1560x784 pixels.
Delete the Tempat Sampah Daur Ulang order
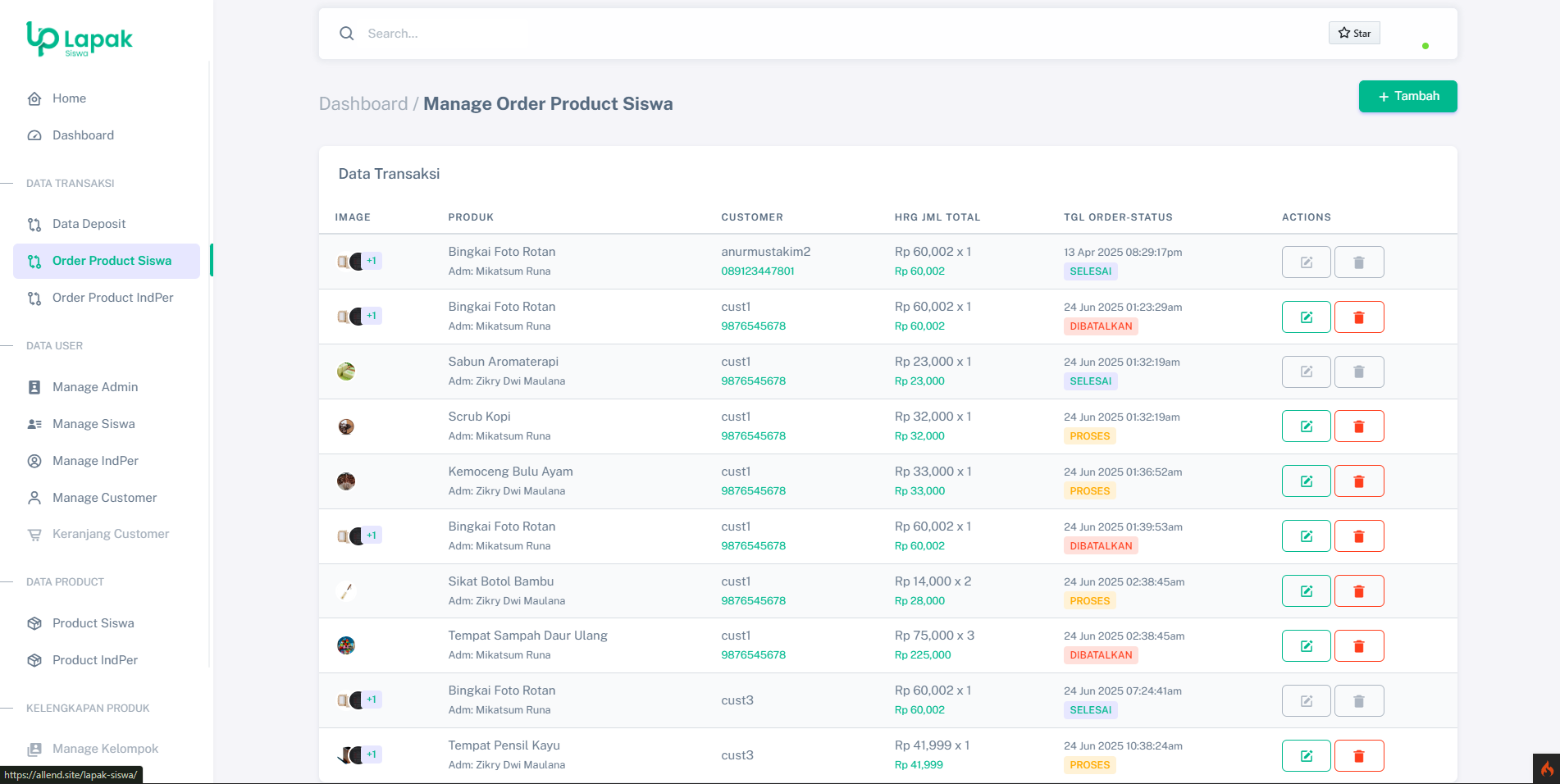1358,646
